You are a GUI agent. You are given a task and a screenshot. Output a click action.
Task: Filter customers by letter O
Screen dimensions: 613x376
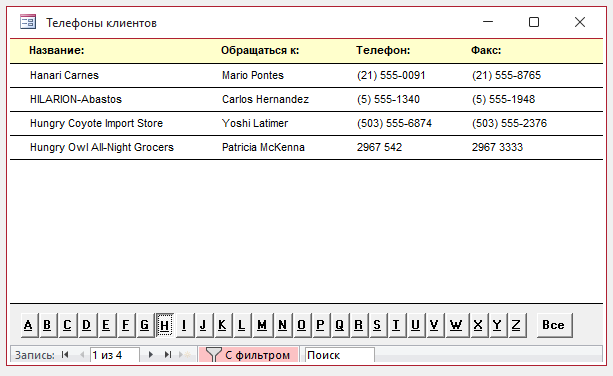[303, 325]
